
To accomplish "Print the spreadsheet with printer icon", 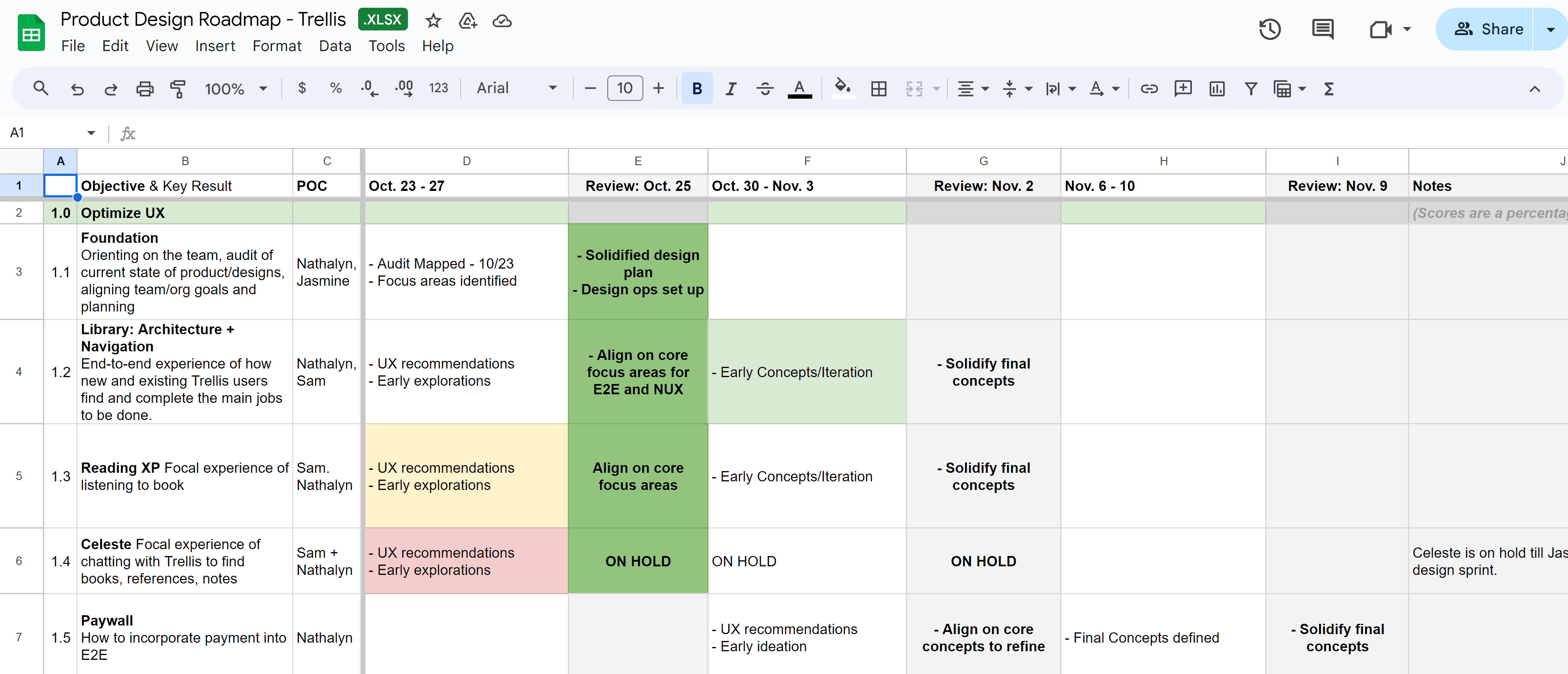I will (x=144, y=89).
